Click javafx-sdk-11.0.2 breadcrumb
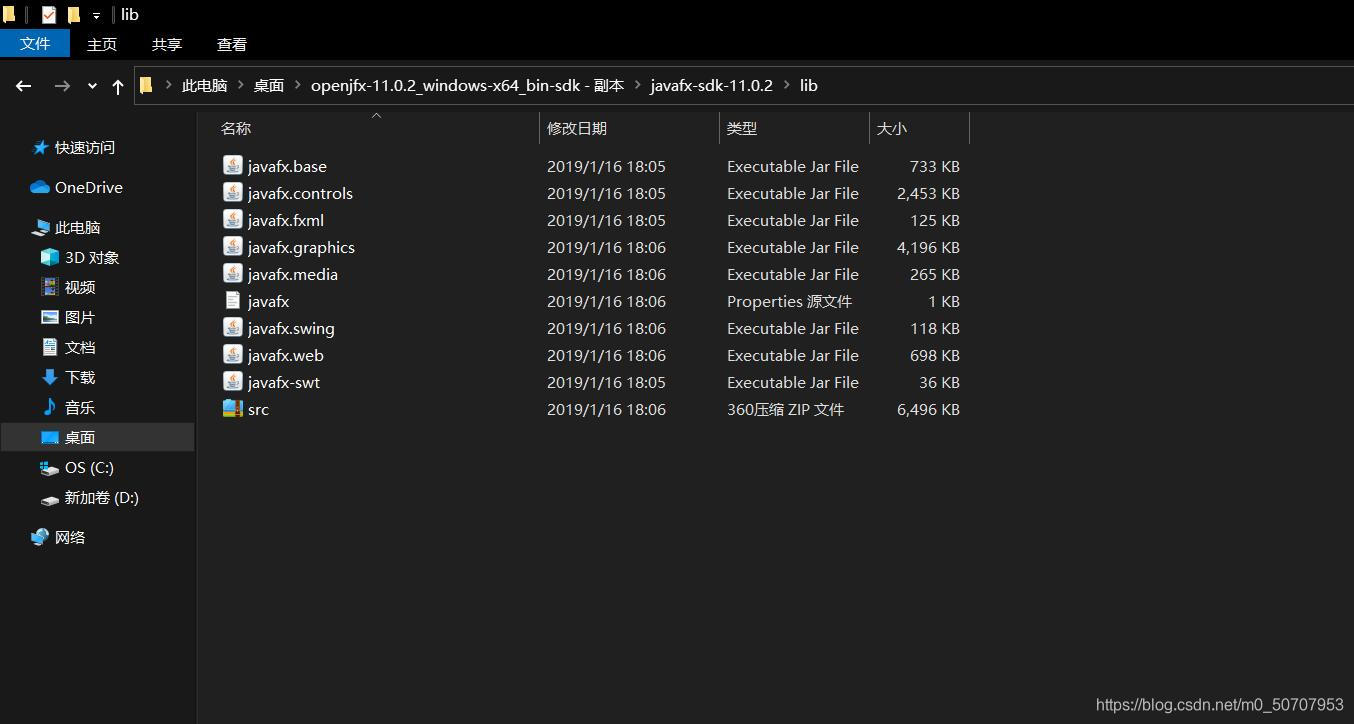The height and width of the screenshot is (724, 1354). click(x=711, y=86)
